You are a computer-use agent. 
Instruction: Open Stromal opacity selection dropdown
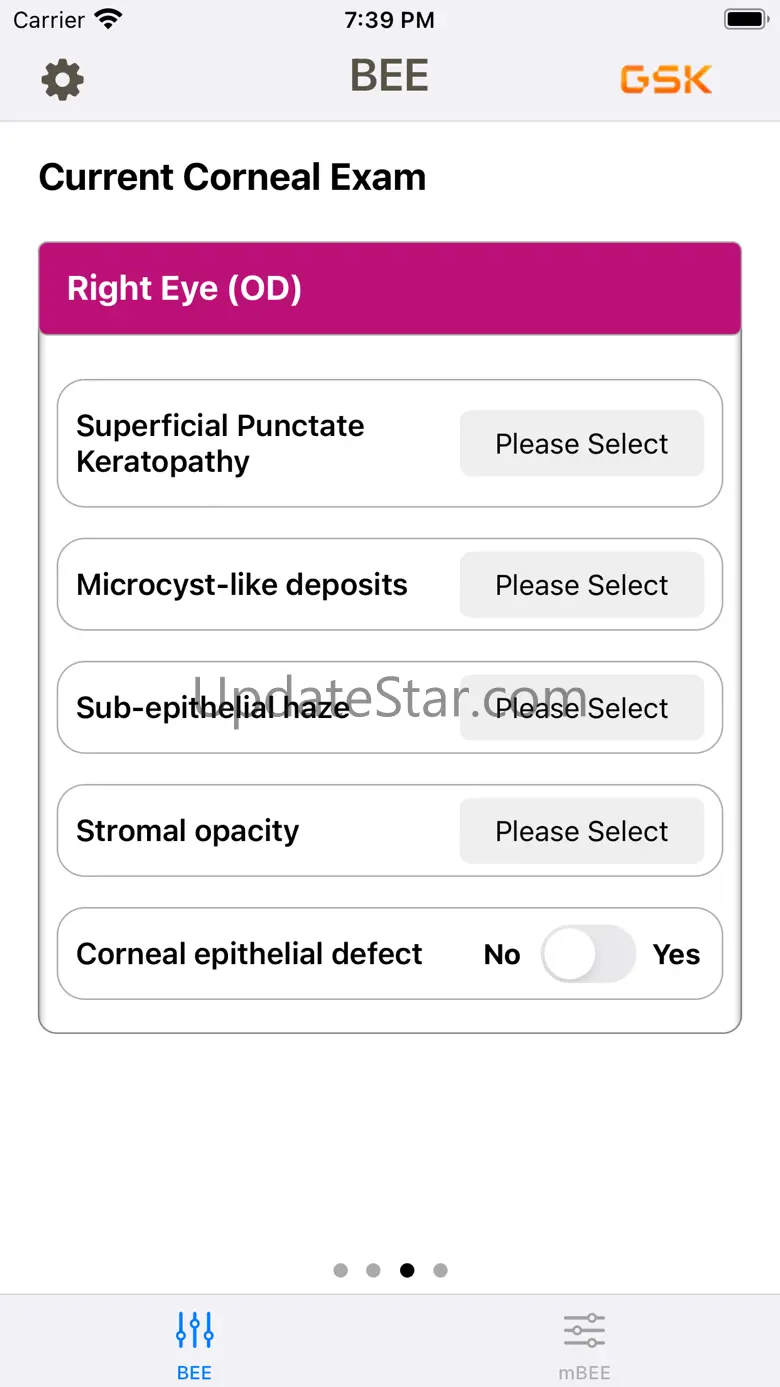tap(582, 831)
